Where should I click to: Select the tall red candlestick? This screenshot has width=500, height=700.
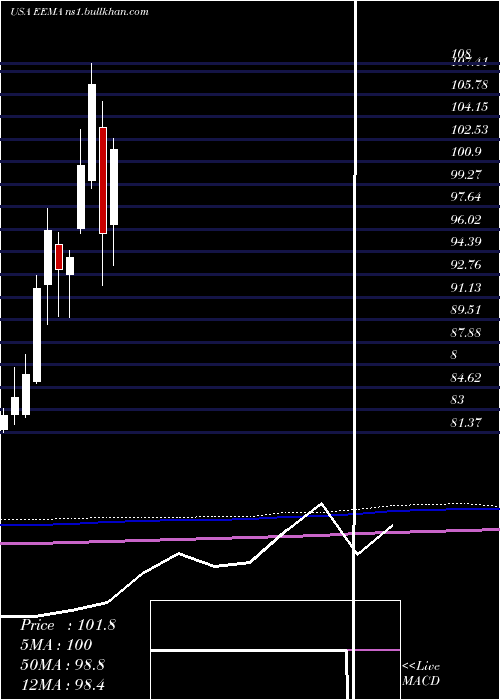pyautogui.click(x=103, y=180)
